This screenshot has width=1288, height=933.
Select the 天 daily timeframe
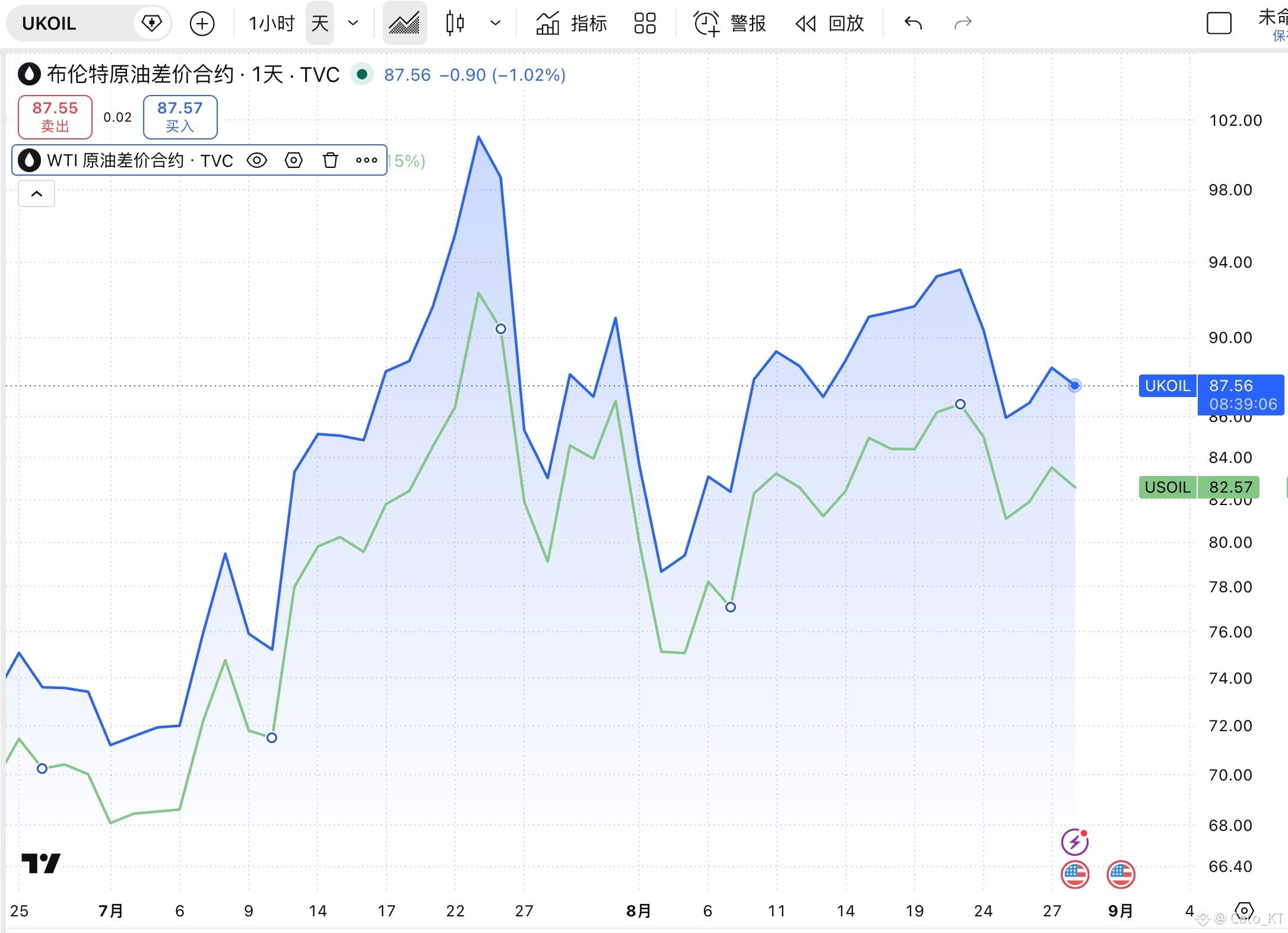tap(319, 24)
